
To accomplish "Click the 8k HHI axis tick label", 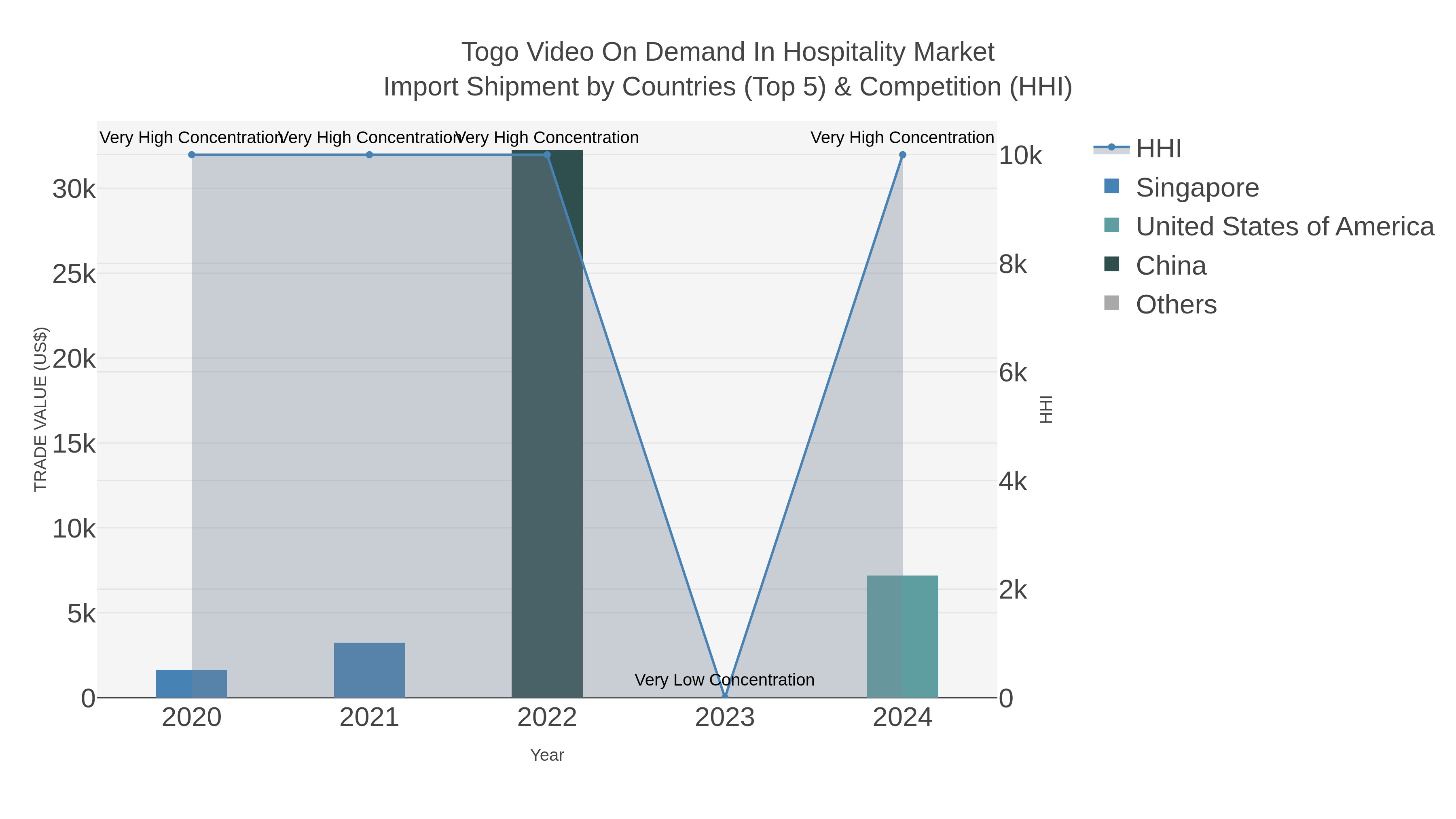I will coord(1013,264).
